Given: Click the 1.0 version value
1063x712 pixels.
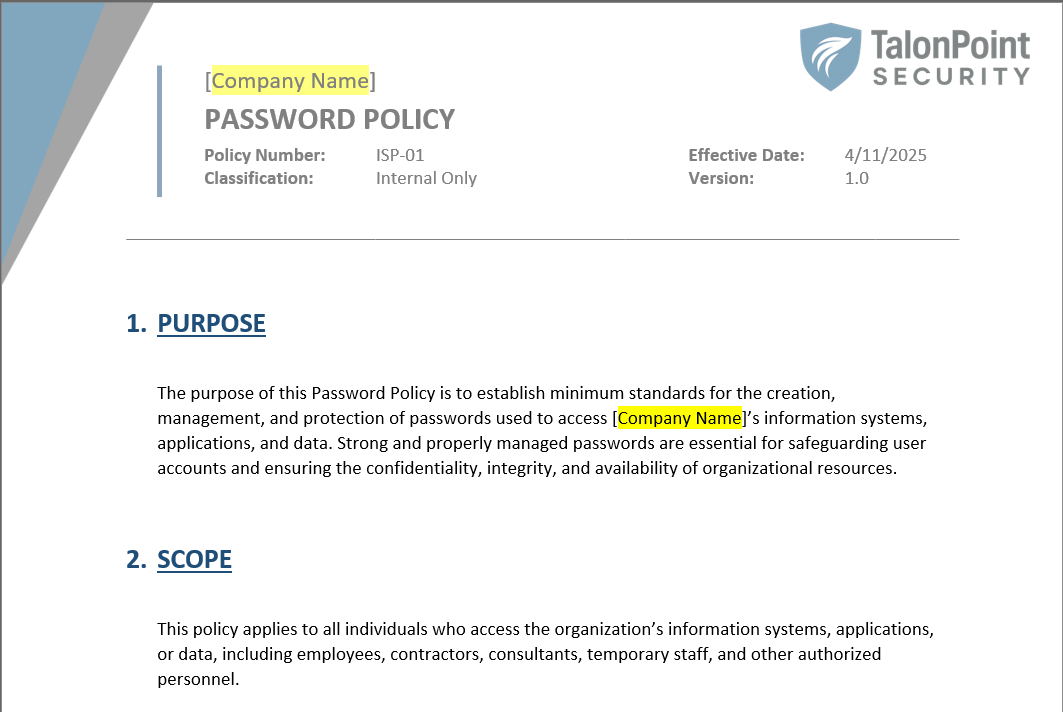Looking at the screenshot, I should (x=856, y=178).
